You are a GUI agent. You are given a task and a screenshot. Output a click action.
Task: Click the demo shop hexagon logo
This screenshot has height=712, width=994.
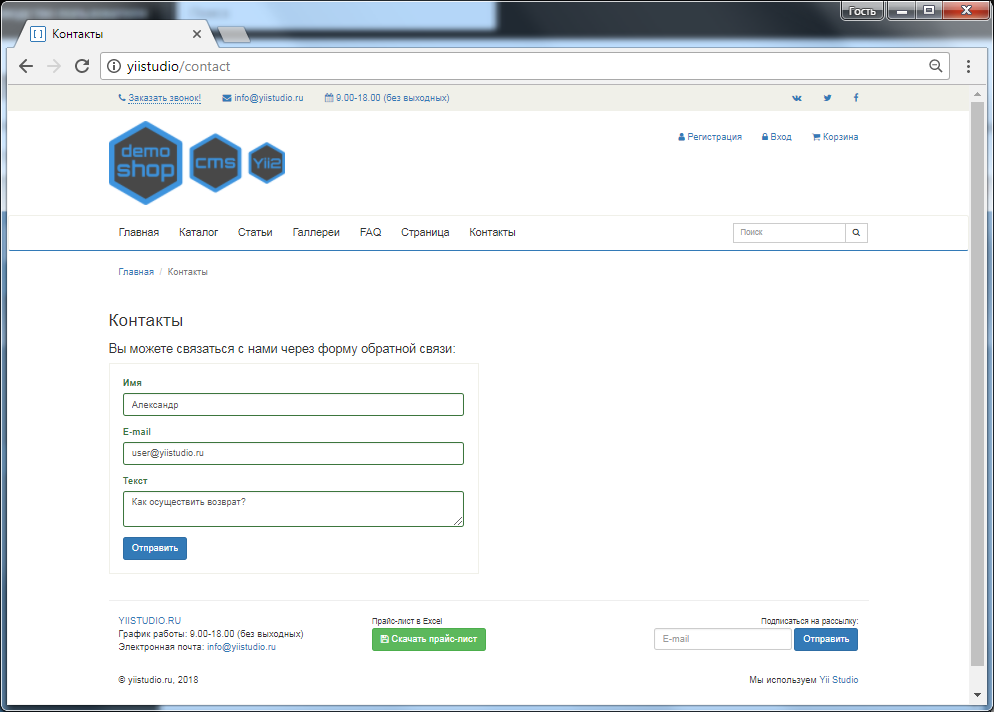(x=146, y=163)
